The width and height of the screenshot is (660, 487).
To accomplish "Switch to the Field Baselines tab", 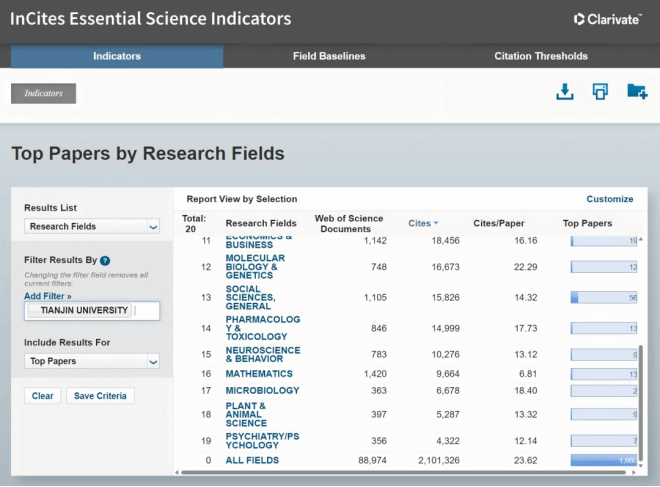I will [329, 56].
